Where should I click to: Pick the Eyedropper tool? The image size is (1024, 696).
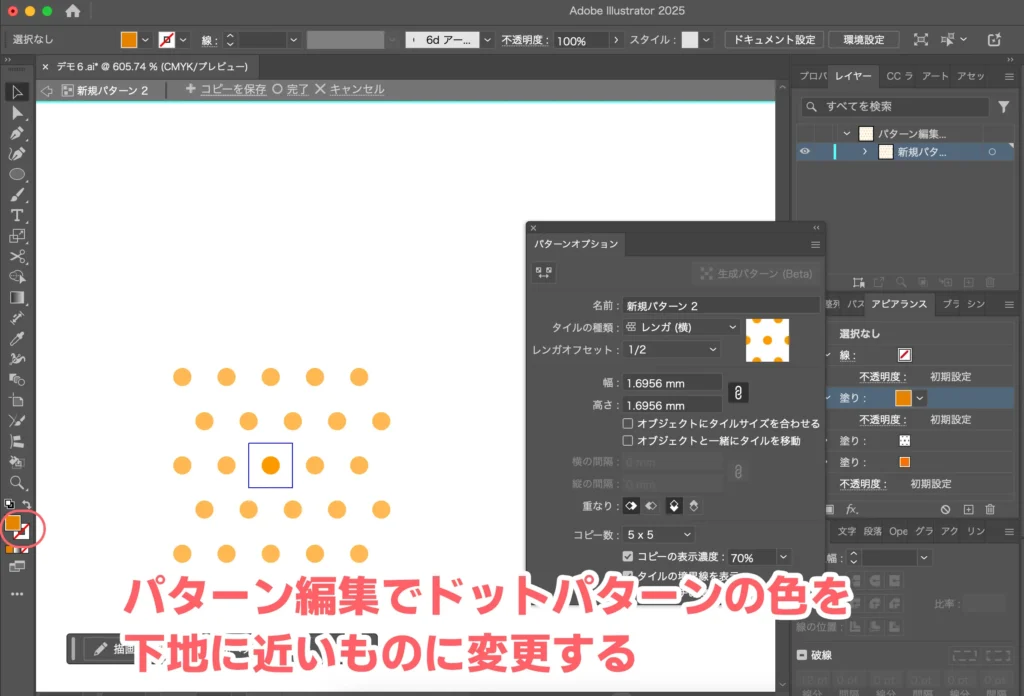tap(14, 339)
